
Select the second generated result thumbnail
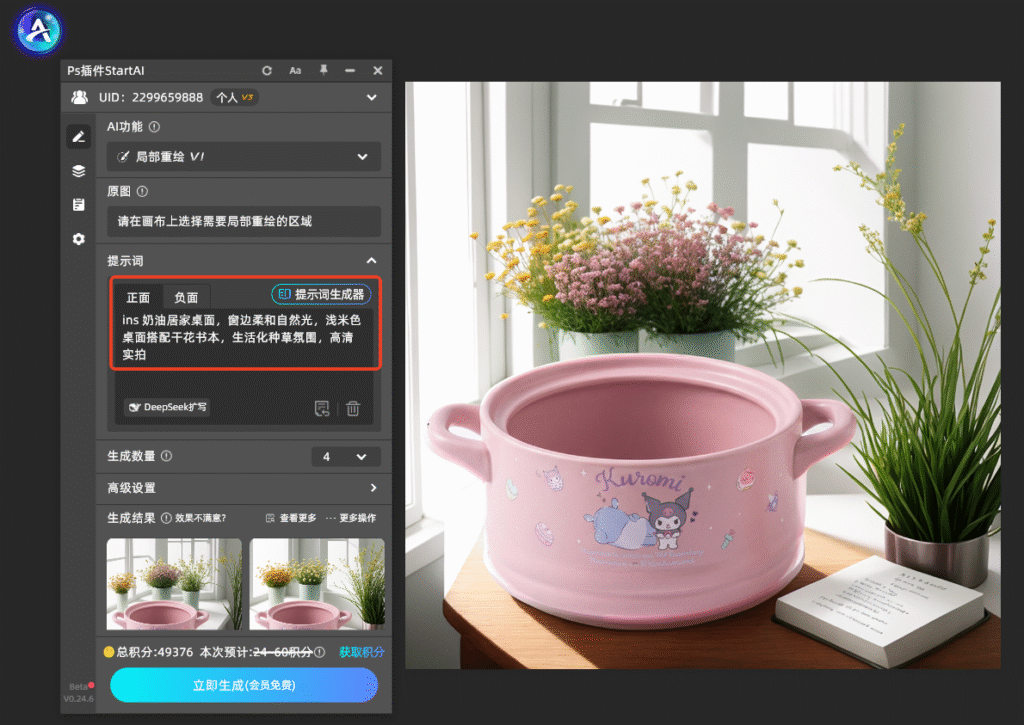pyautogui.click(x=317, y=584)
